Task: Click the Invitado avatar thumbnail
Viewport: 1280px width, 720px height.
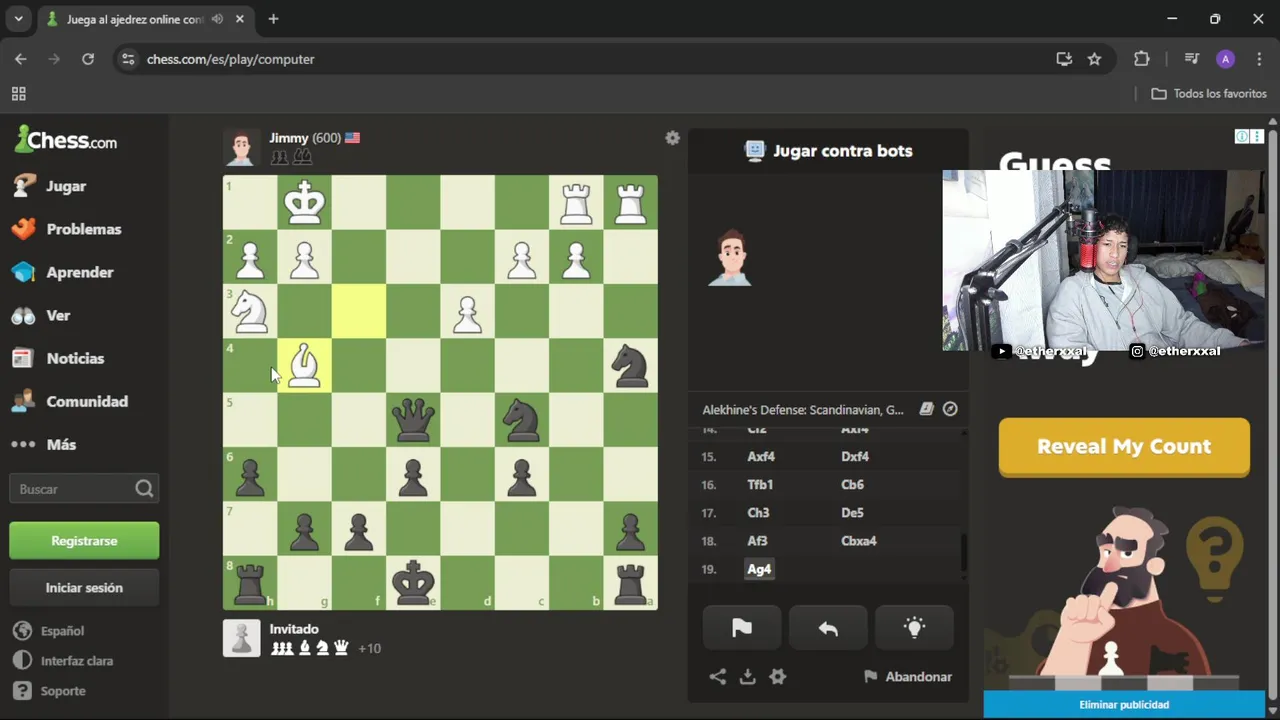Action: coord(241,638)
